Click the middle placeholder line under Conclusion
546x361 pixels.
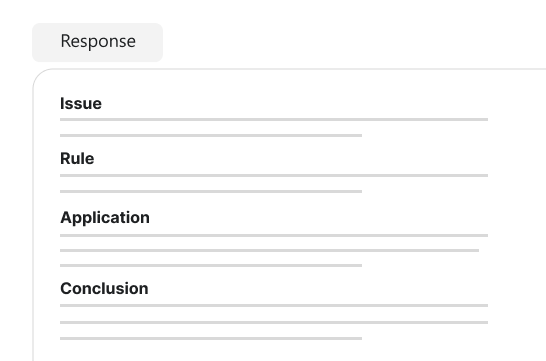[274, 323]
